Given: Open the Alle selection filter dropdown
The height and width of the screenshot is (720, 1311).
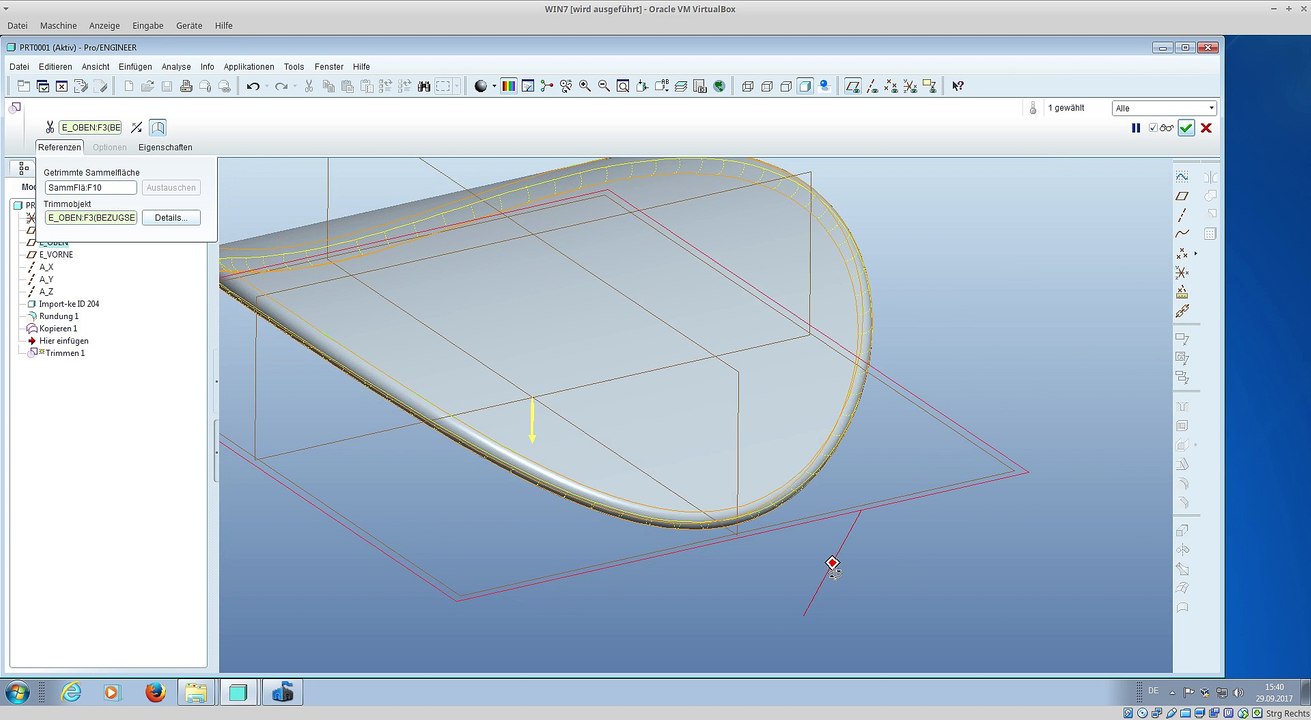Looking at the screenshot, I should [x=1165, y=108].
